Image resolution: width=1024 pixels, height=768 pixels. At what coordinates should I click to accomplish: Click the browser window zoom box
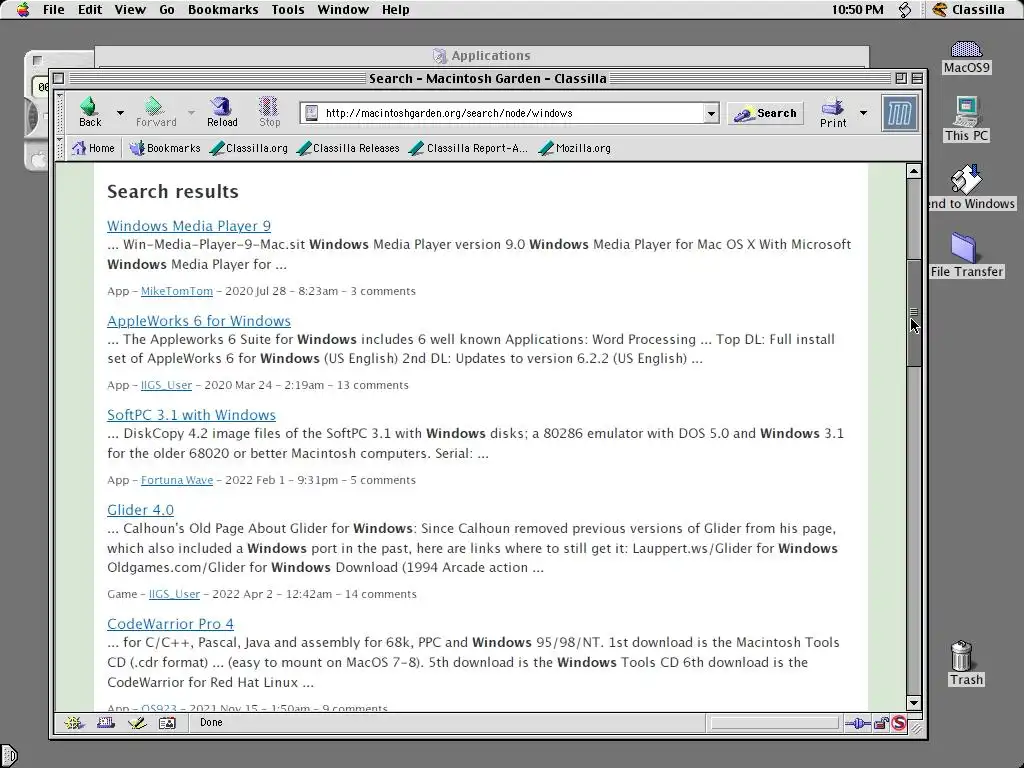tap(901, 78)
